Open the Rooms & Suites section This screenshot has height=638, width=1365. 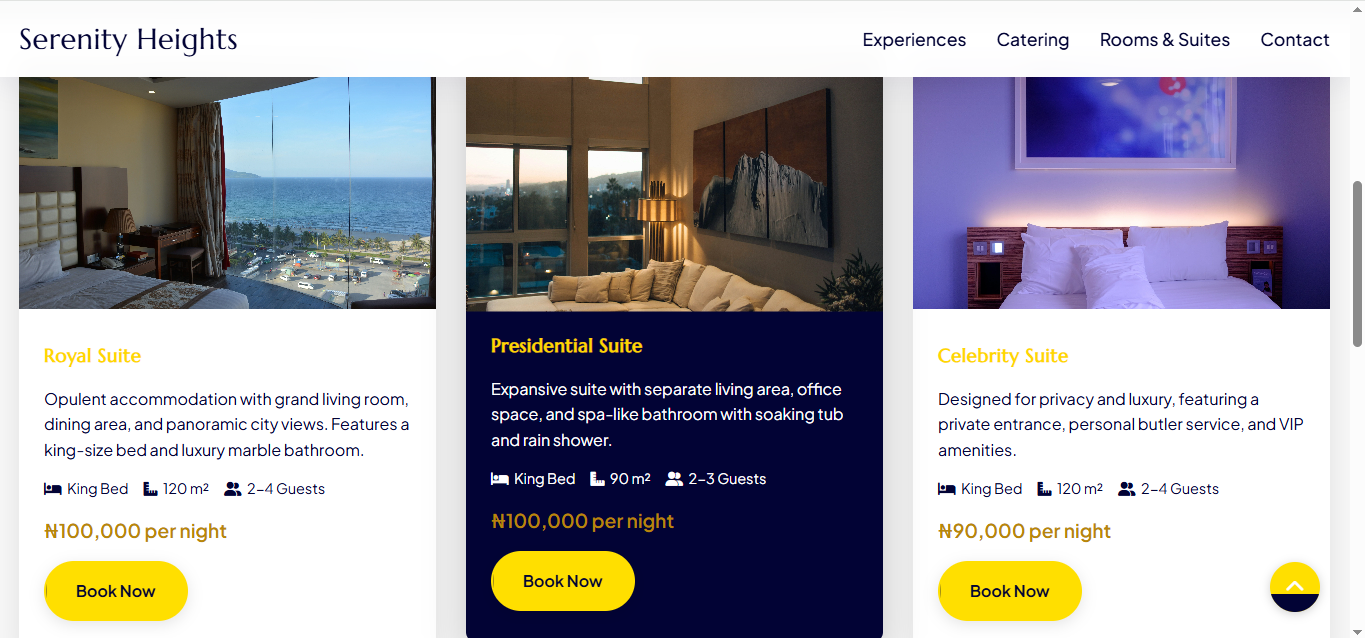pos(1164,39)
